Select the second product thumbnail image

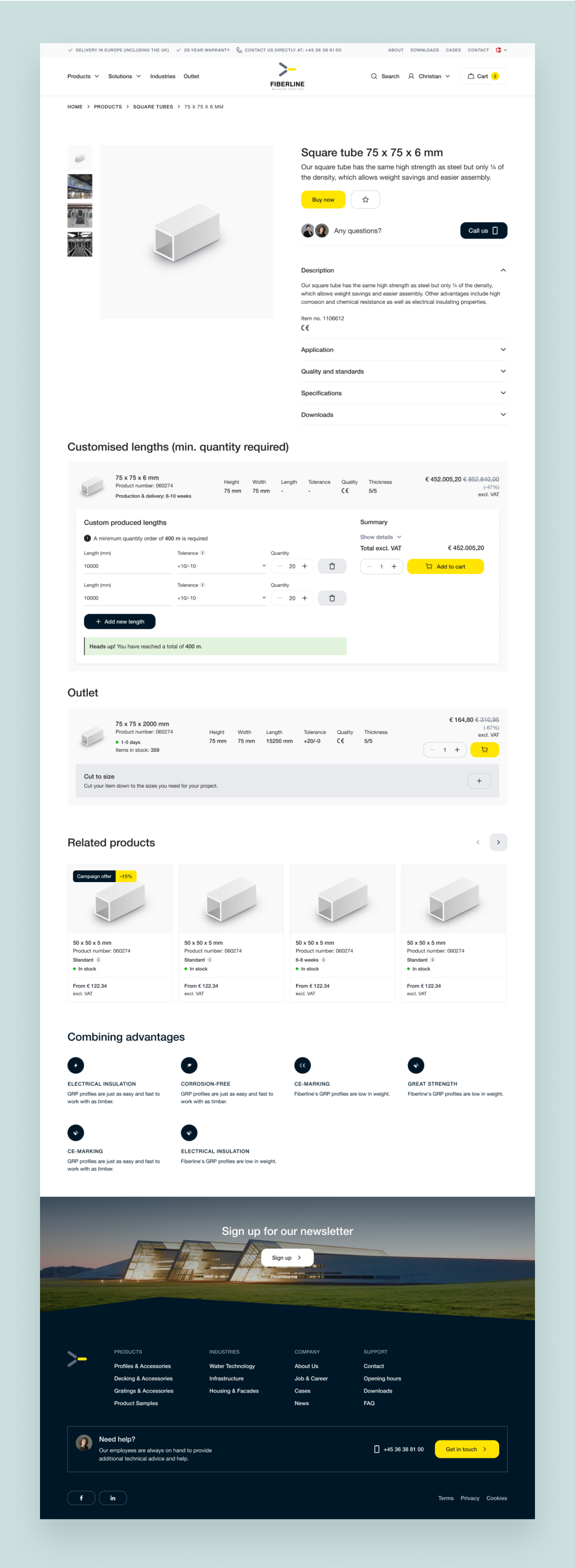click(80, 187)
